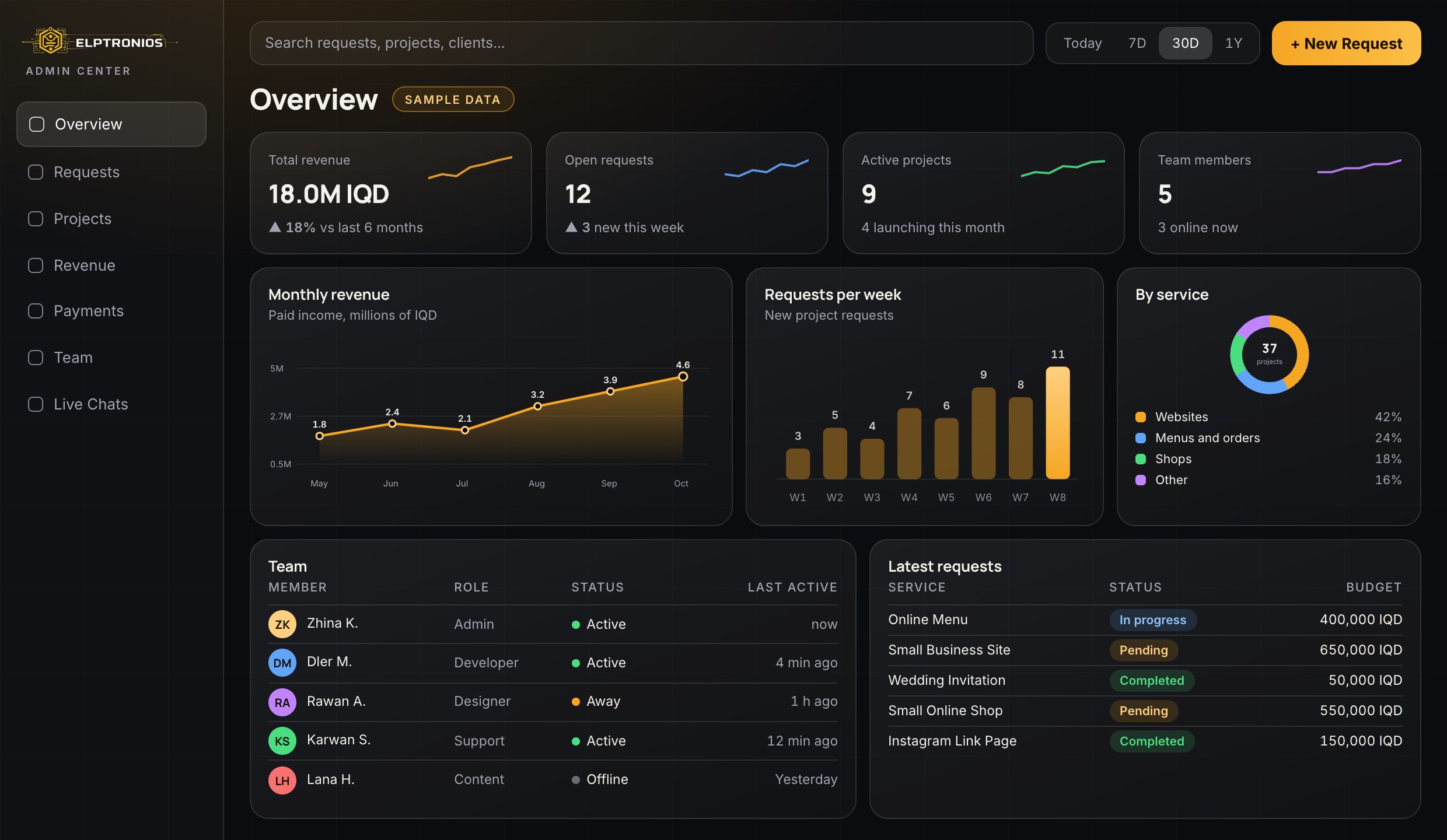Click the Completed badge for Wedding Invitation
Viewport: 1447px width, 840px height.
coord(1151,680)
